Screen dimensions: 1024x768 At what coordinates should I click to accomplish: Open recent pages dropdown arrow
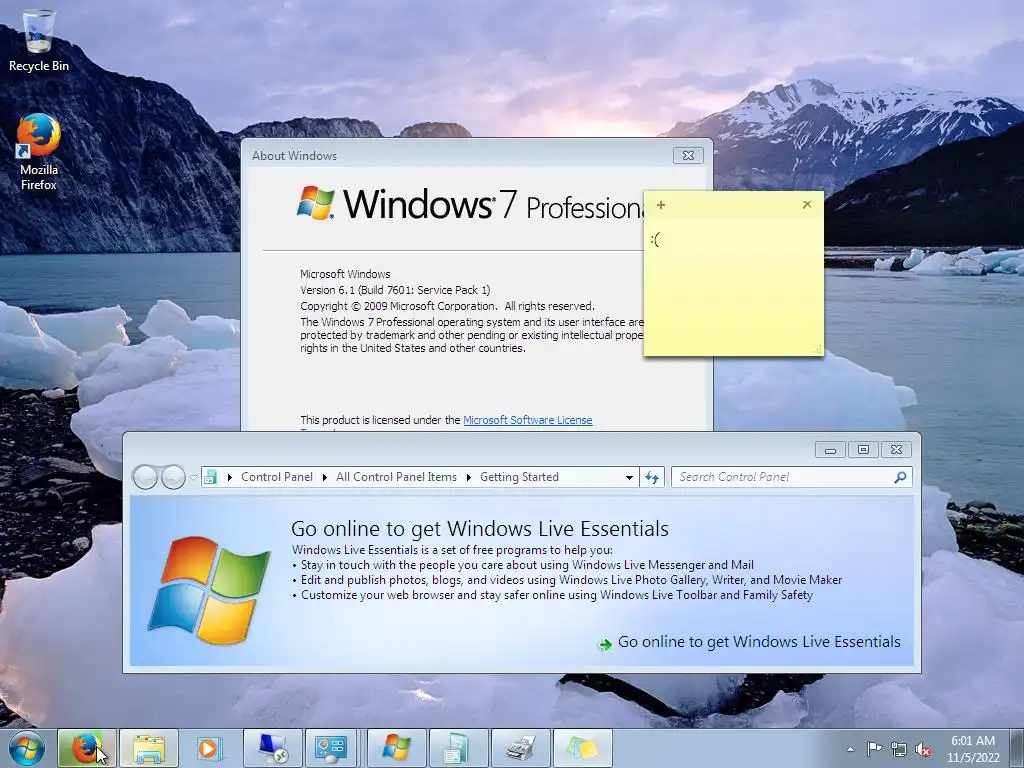193,477
